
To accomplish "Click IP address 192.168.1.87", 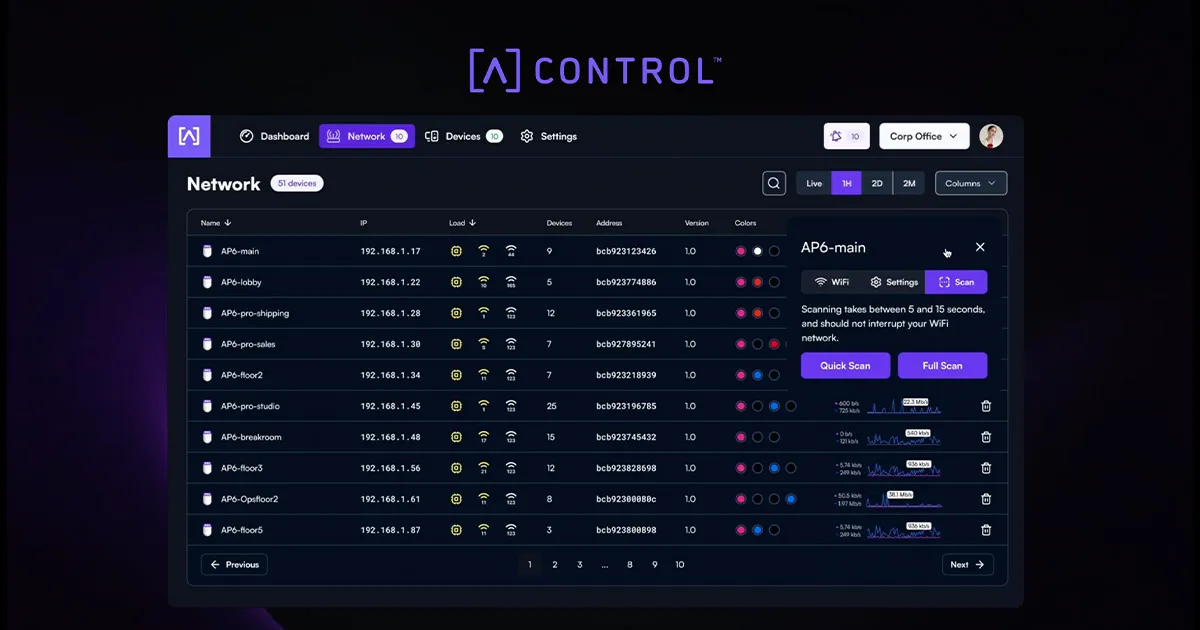I will point(390,530).
